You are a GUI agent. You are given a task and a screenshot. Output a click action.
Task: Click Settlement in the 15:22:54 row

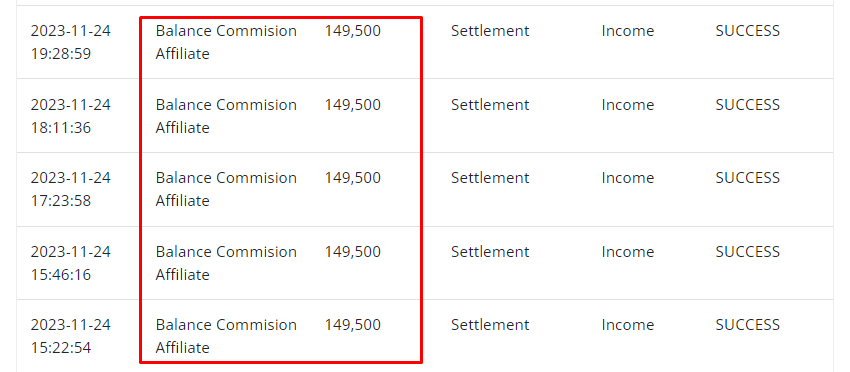(490, 325)
